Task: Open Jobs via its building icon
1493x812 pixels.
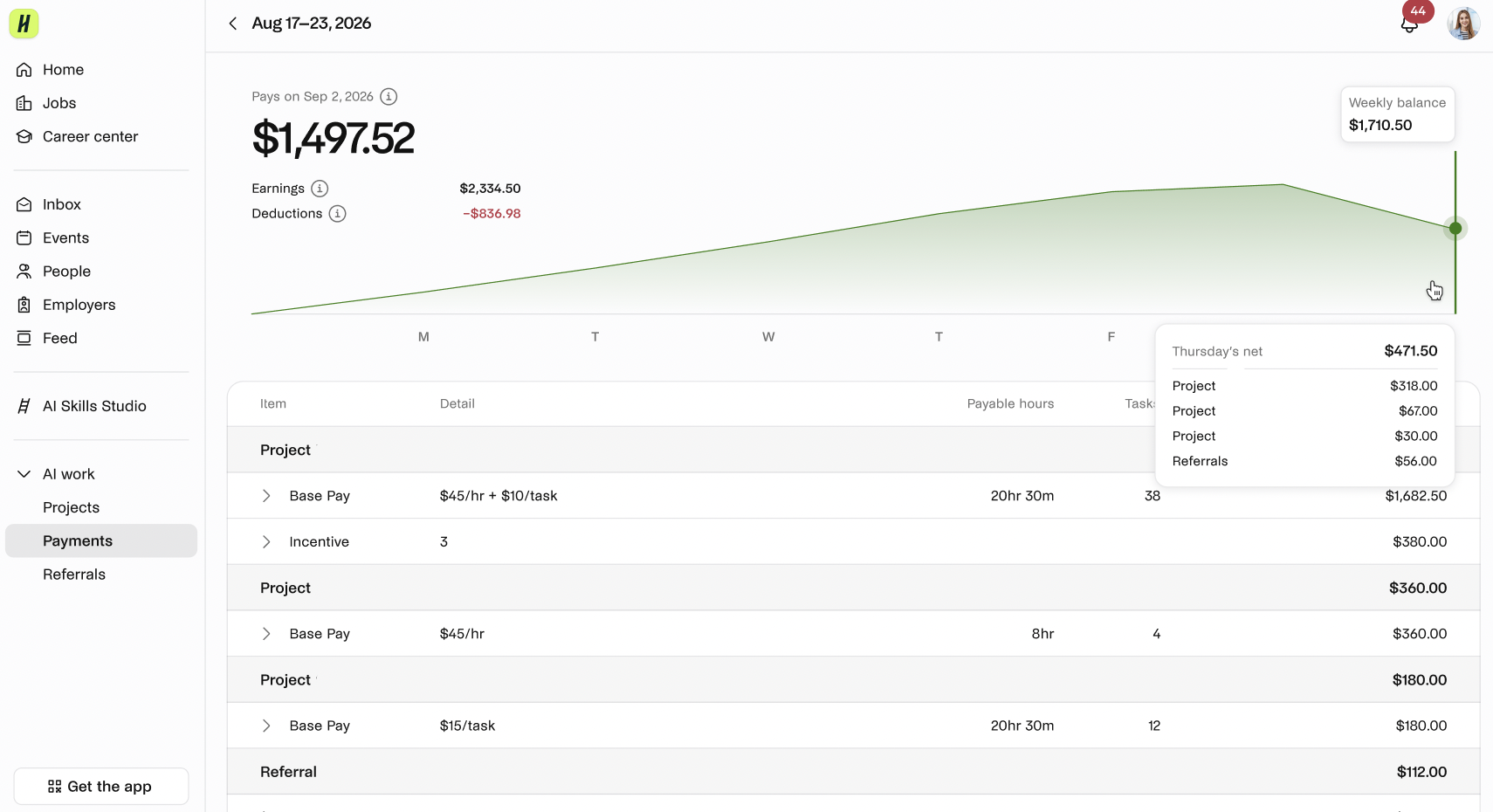Action: (x=24, y=103)
